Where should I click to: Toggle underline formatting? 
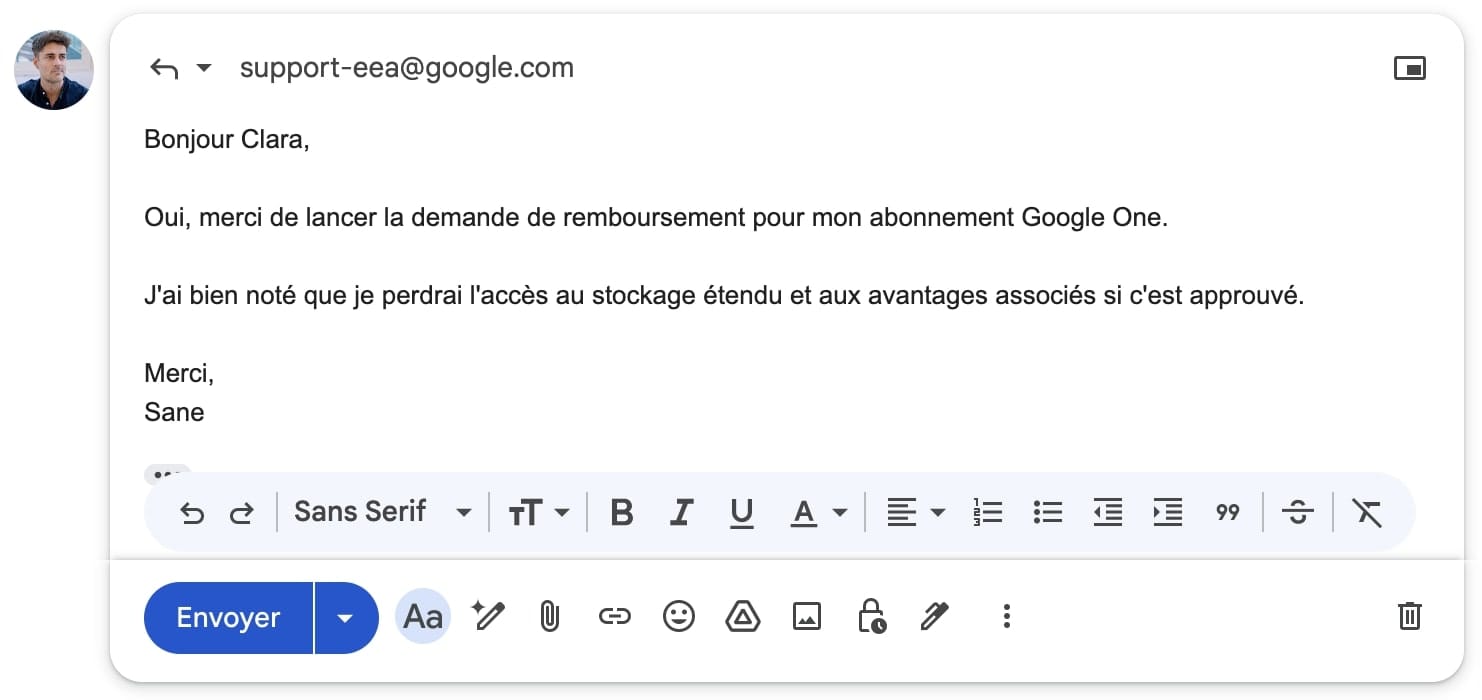[x=741, y=513]
